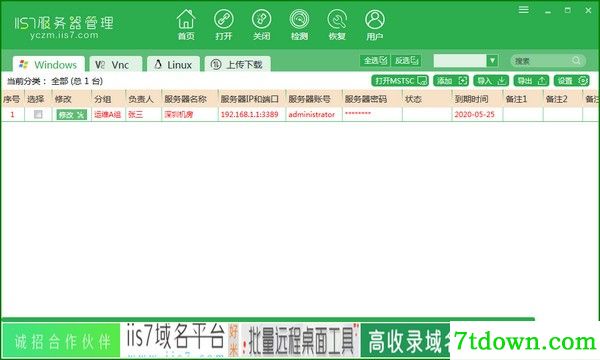Switch to the Linux tab

[173, 64]
